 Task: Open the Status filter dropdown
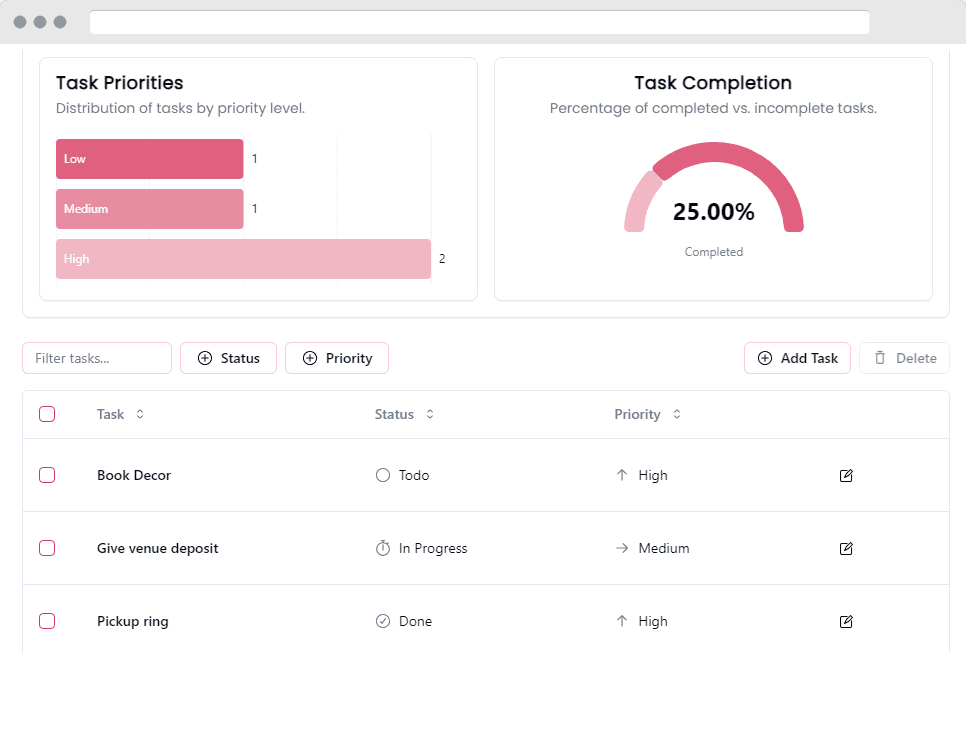[229, 358]
